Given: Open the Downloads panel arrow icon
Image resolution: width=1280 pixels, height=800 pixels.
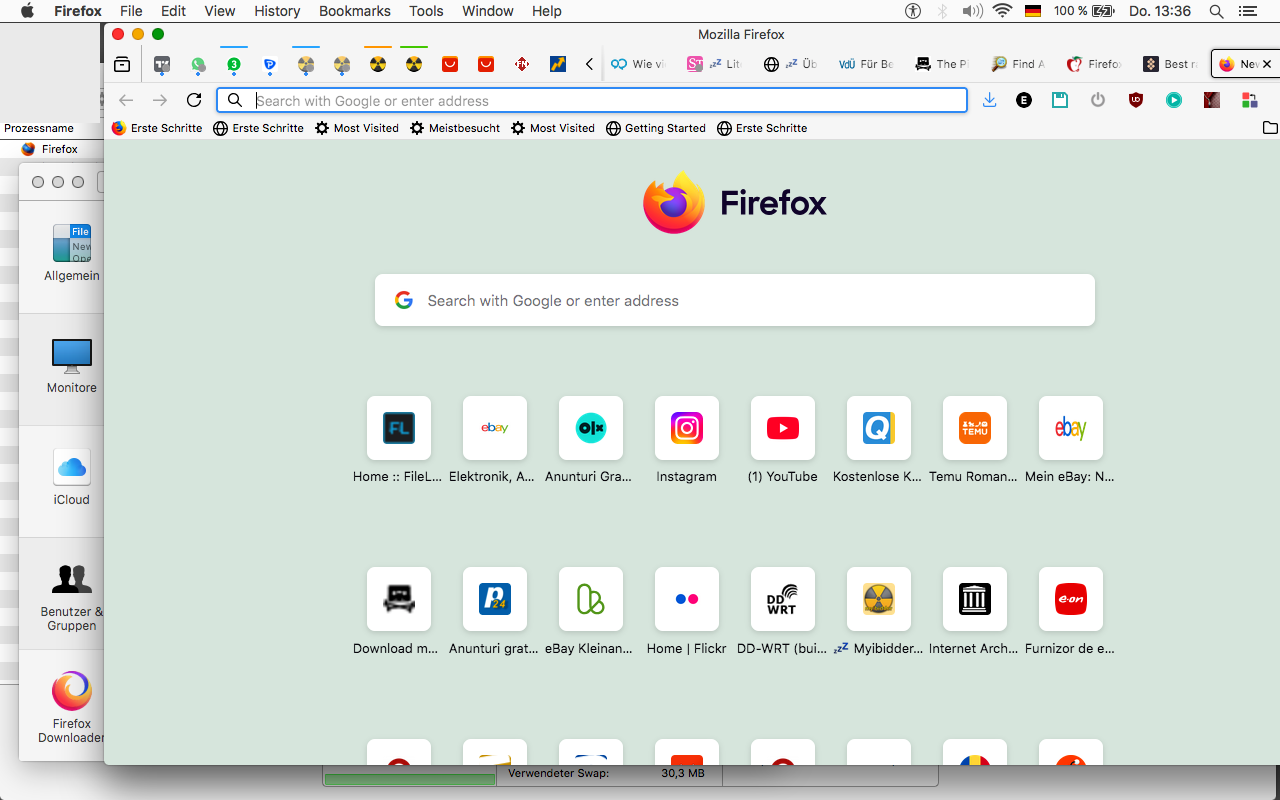Looking at the screenshot, I should pos(989,100).
